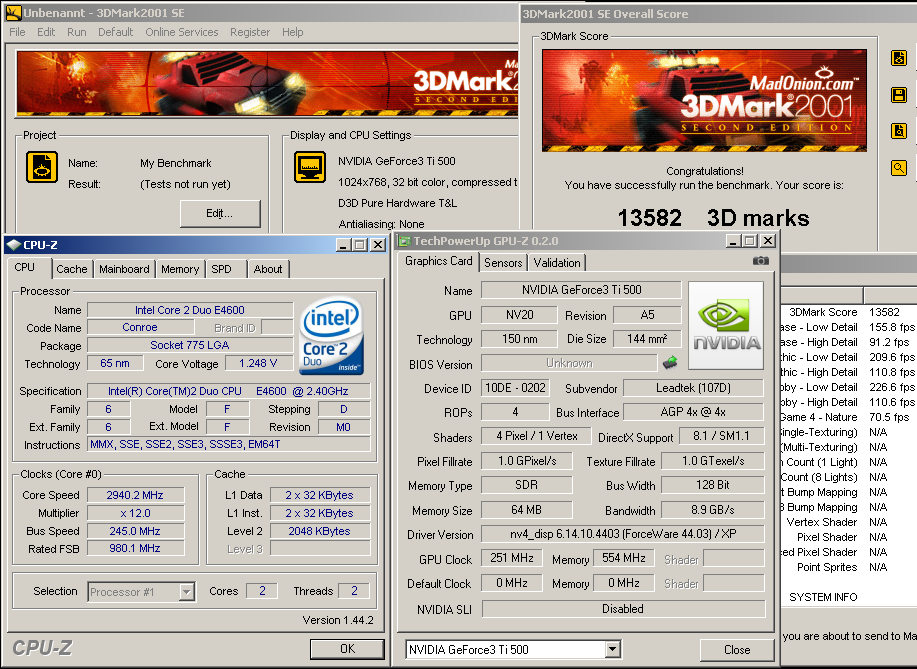
Task: Click the yellow Project document icon
Action: 42,167
